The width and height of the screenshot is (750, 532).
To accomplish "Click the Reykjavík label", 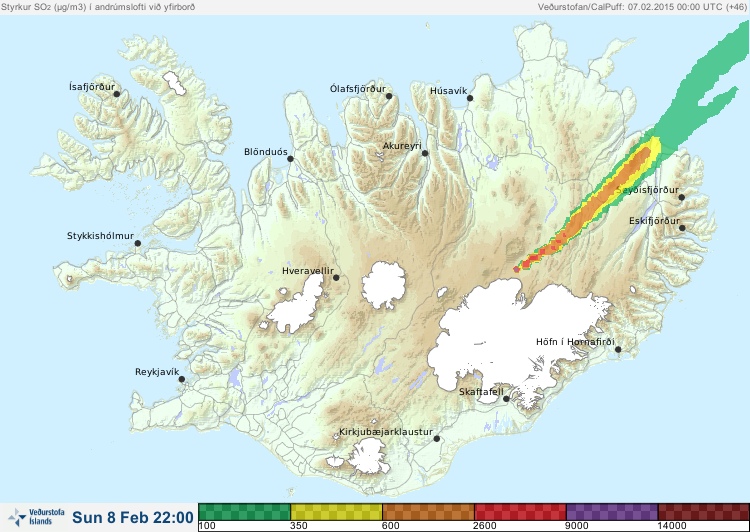I will pos(157,372).
